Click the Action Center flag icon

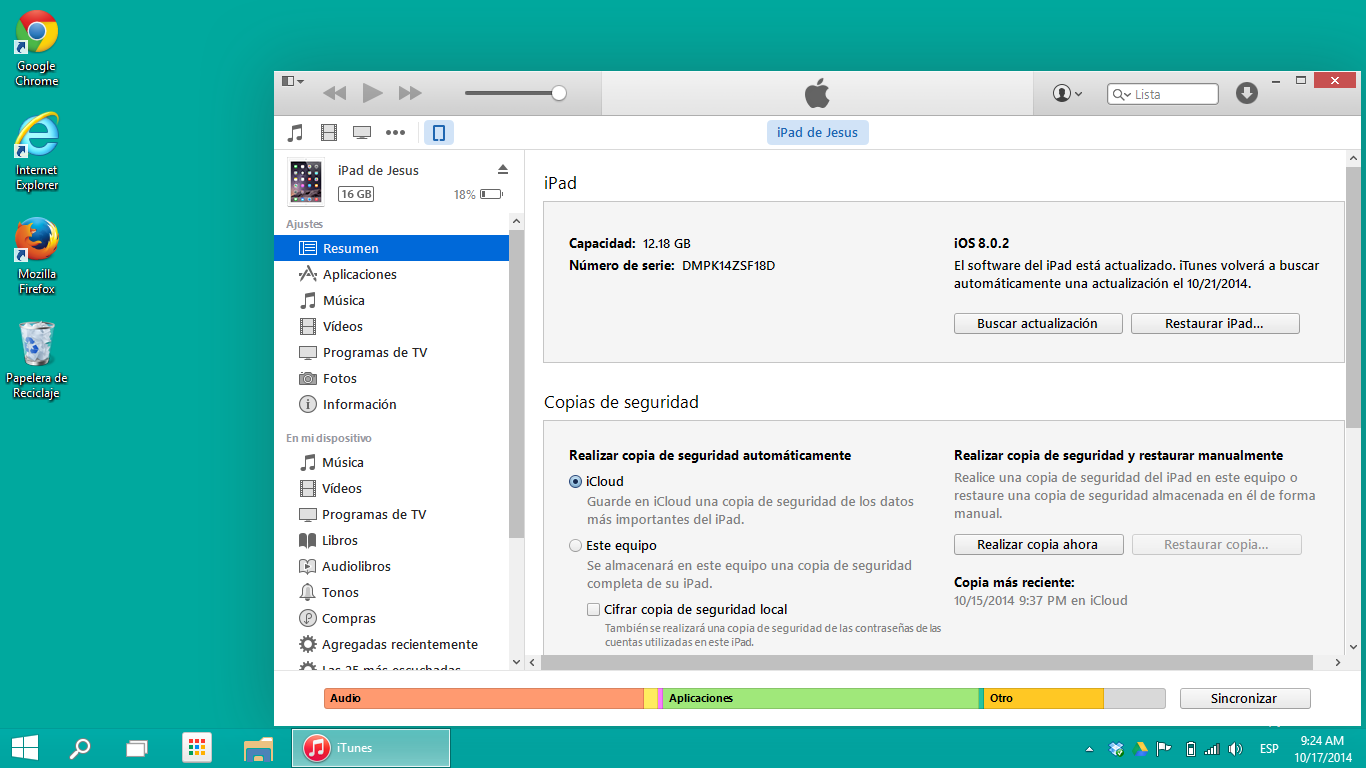pyautogui.click(x=1164, y=748)
